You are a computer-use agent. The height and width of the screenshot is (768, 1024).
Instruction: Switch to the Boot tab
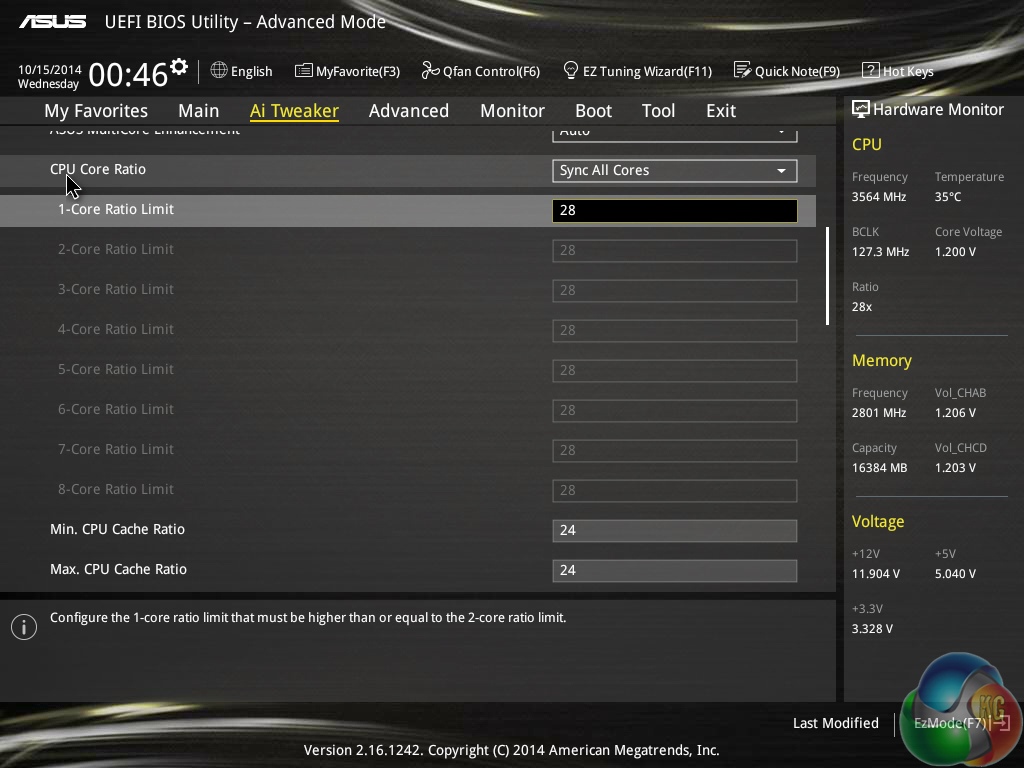click(593, 111)
